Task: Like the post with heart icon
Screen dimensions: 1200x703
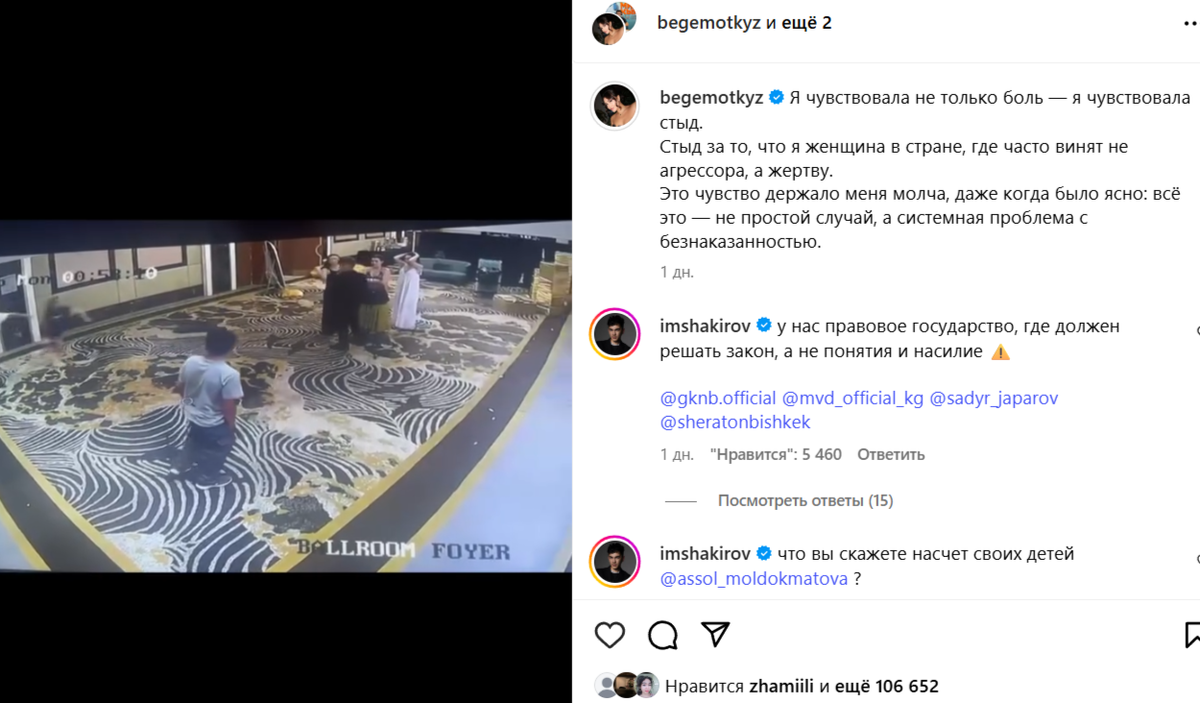Action: click(610, 635)
